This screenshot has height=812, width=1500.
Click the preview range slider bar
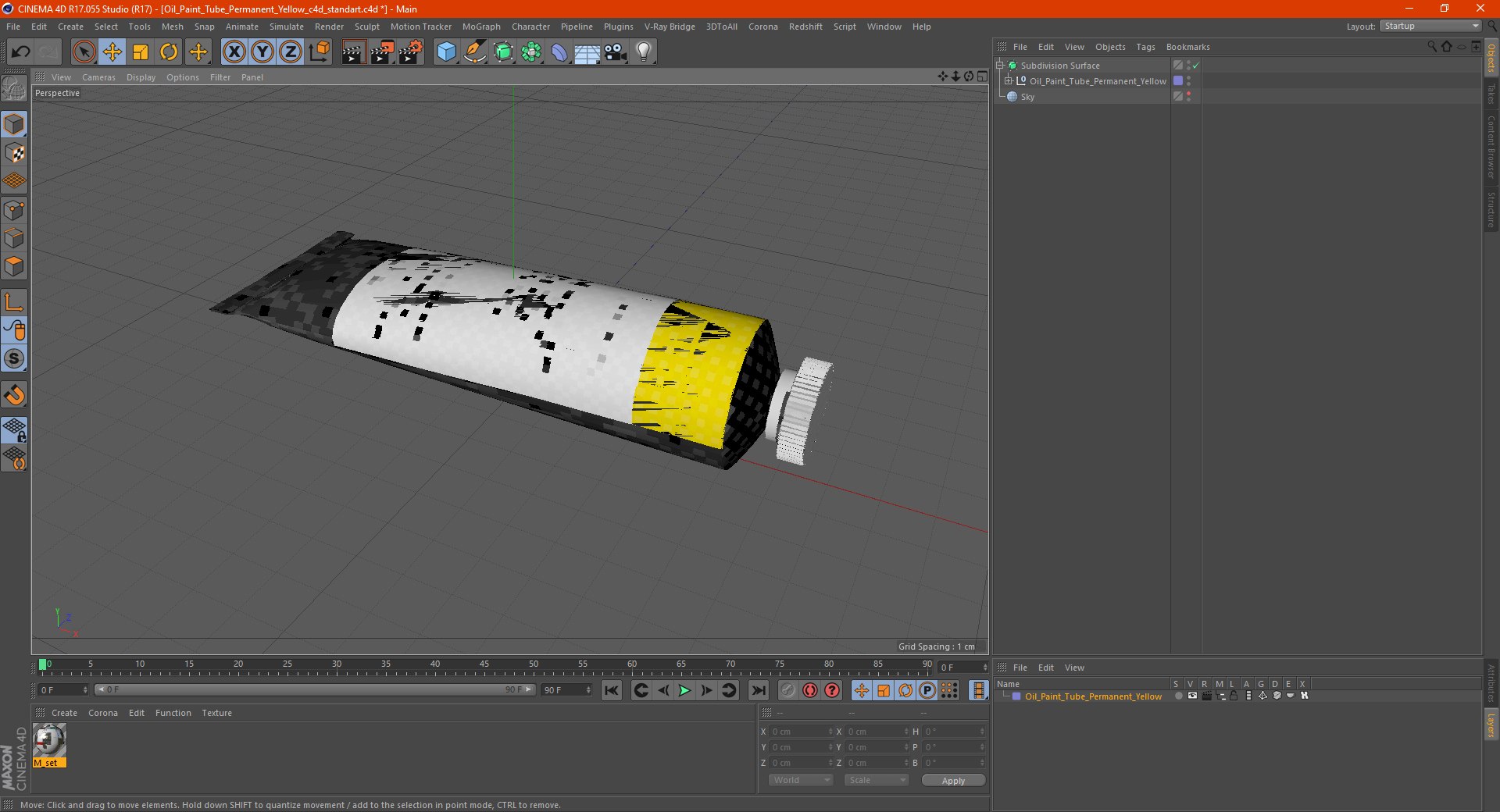pos(314,689)
